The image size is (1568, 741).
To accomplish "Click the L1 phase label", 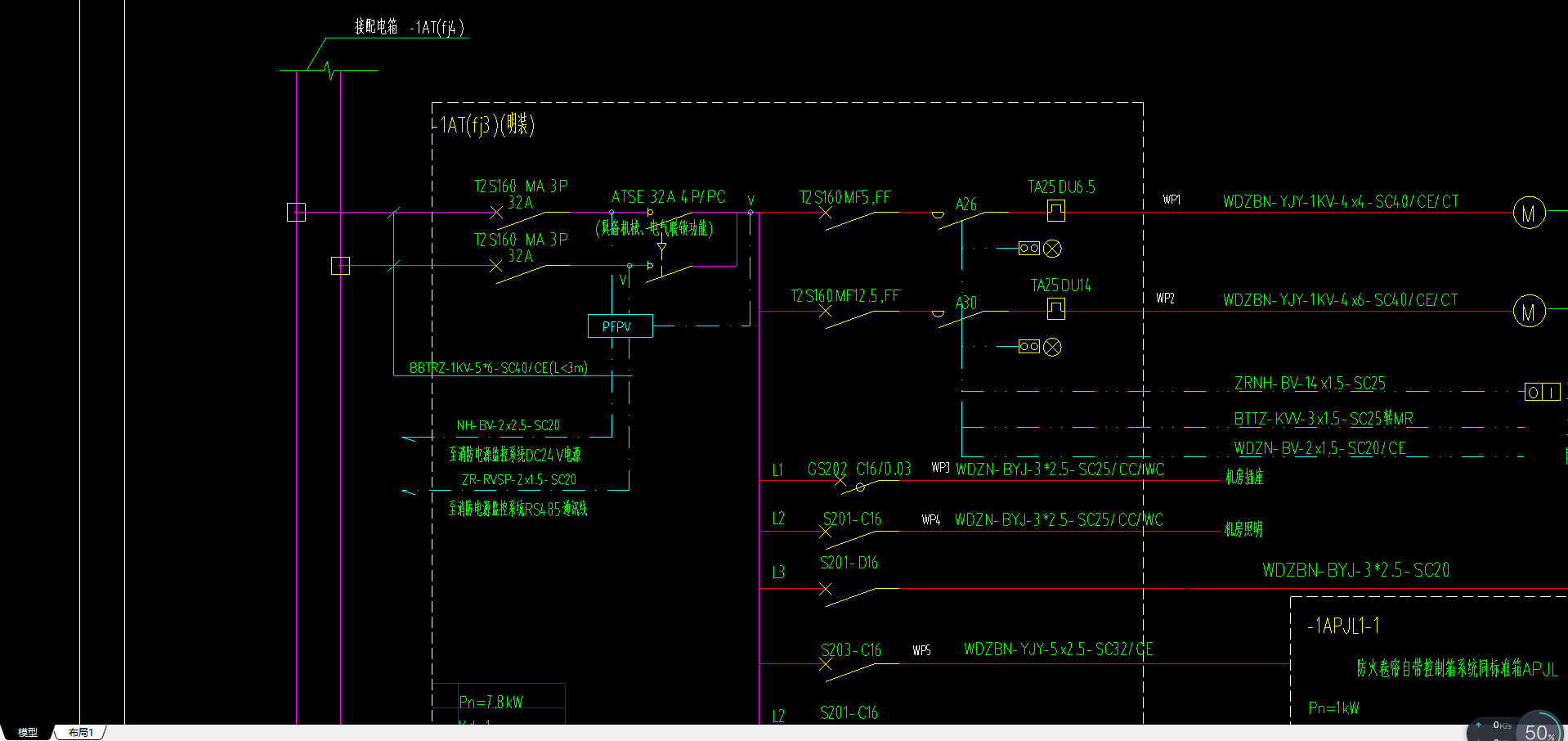I will pos(777,470).
